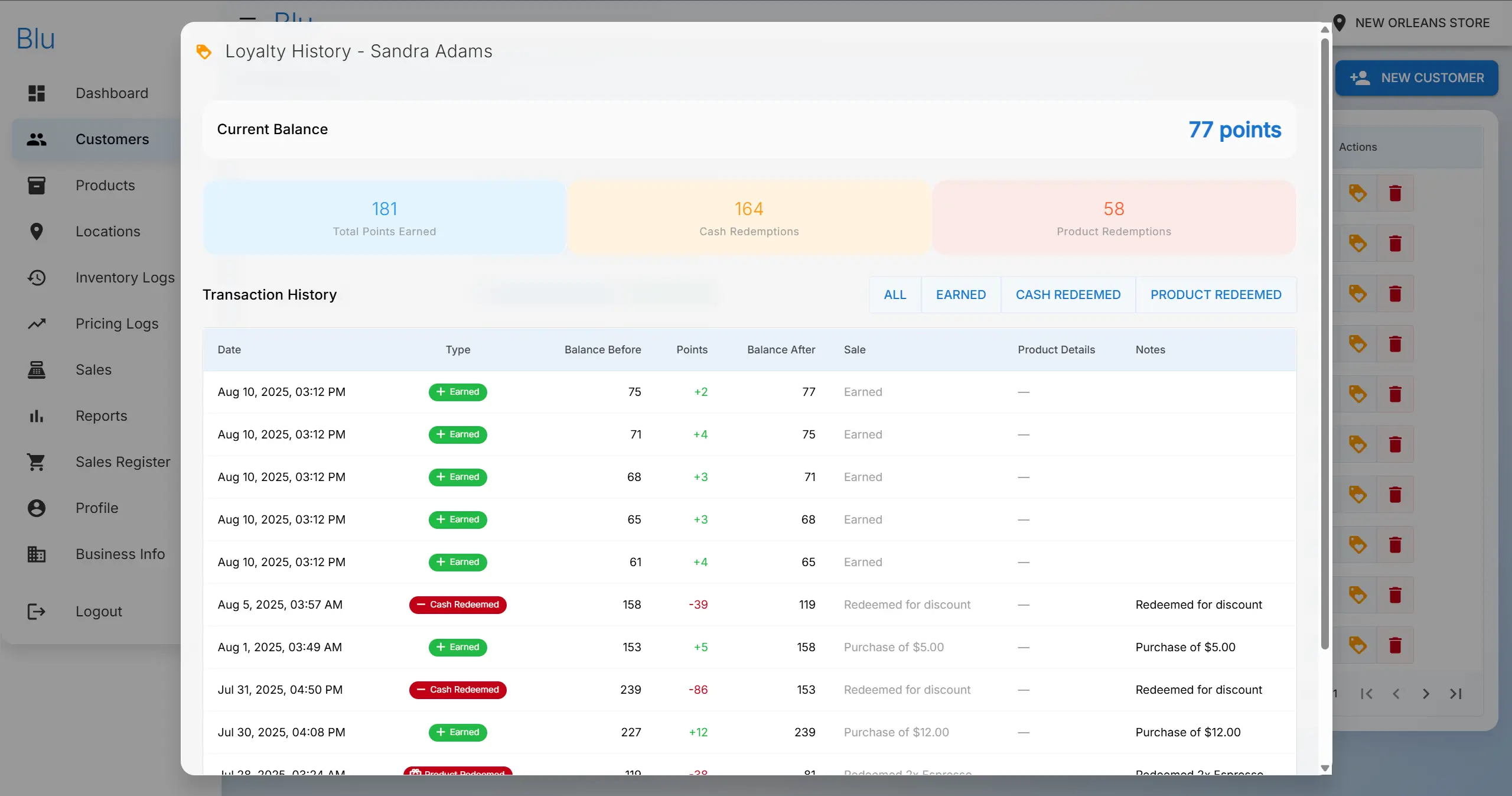Open the Sales Register cart icon

(37, 462)
